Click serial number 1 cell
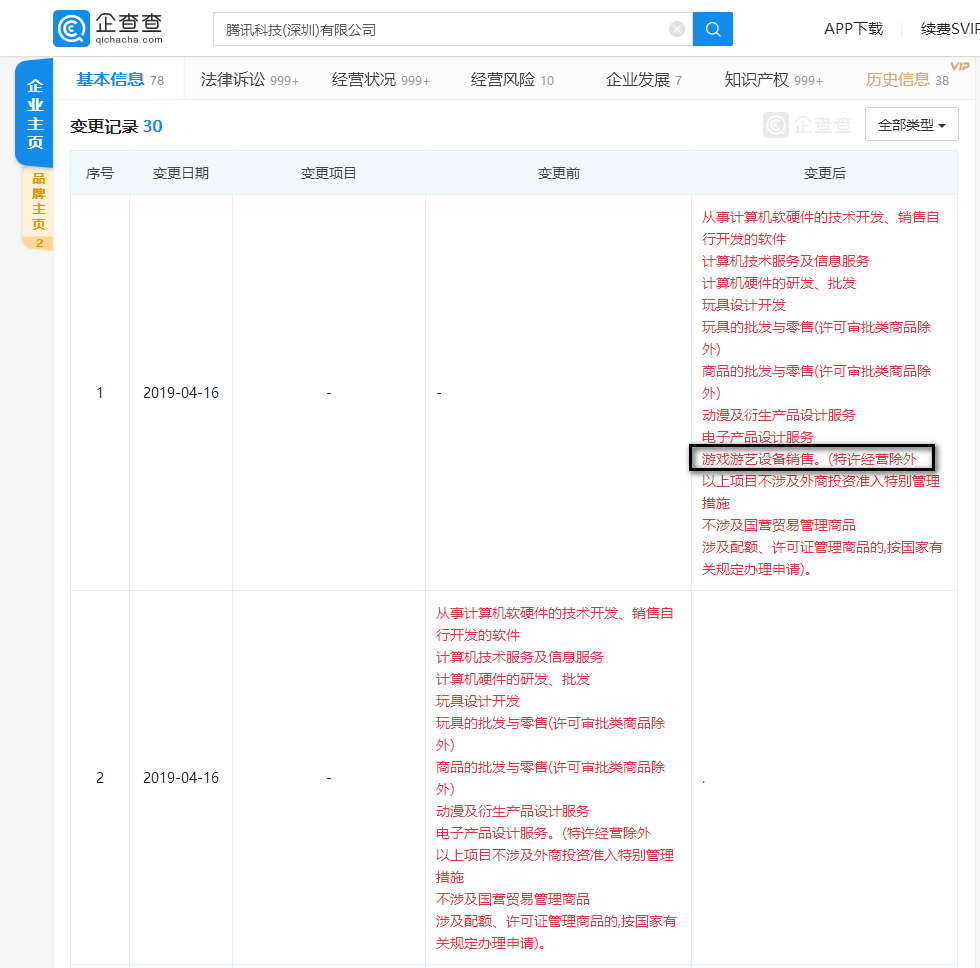This screenshot has width=980, height=968. pos(99,392)
